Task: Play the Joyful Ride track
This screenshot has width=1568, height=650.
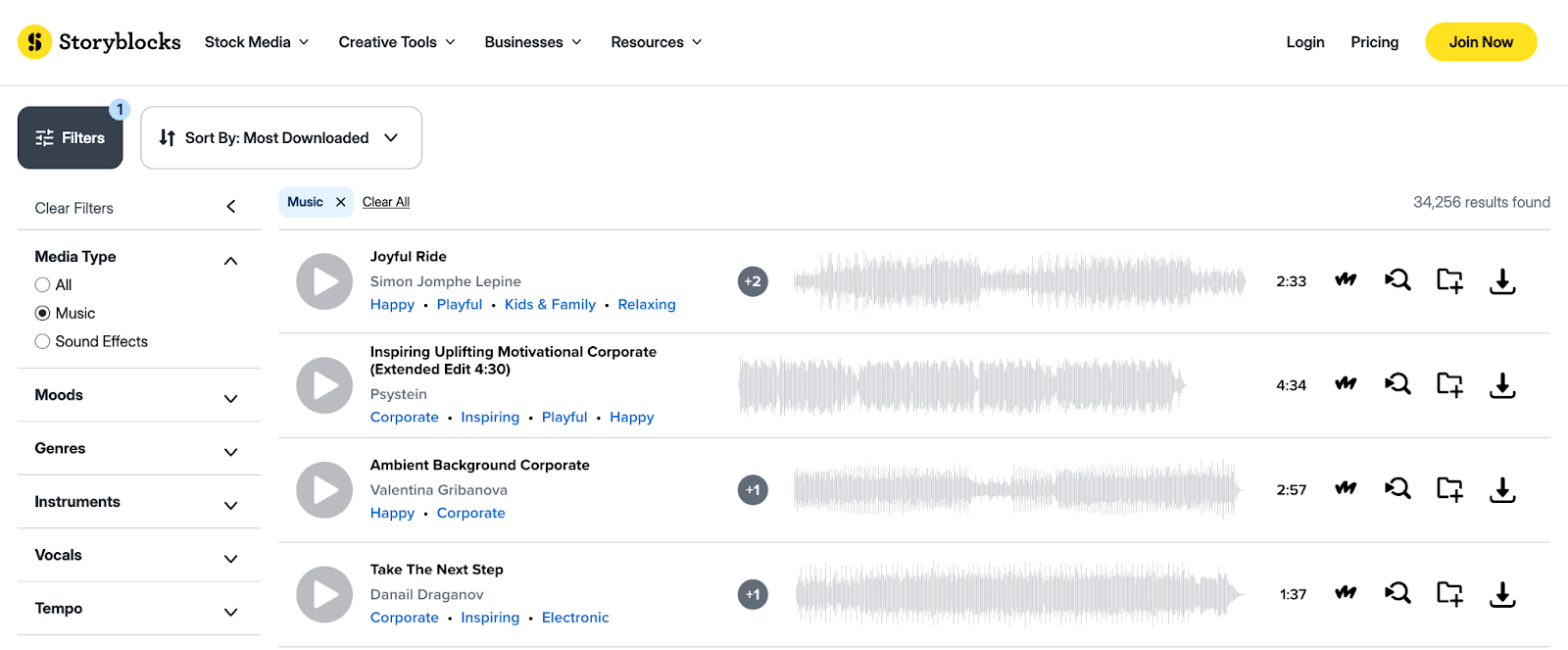Action: [324, 281]
